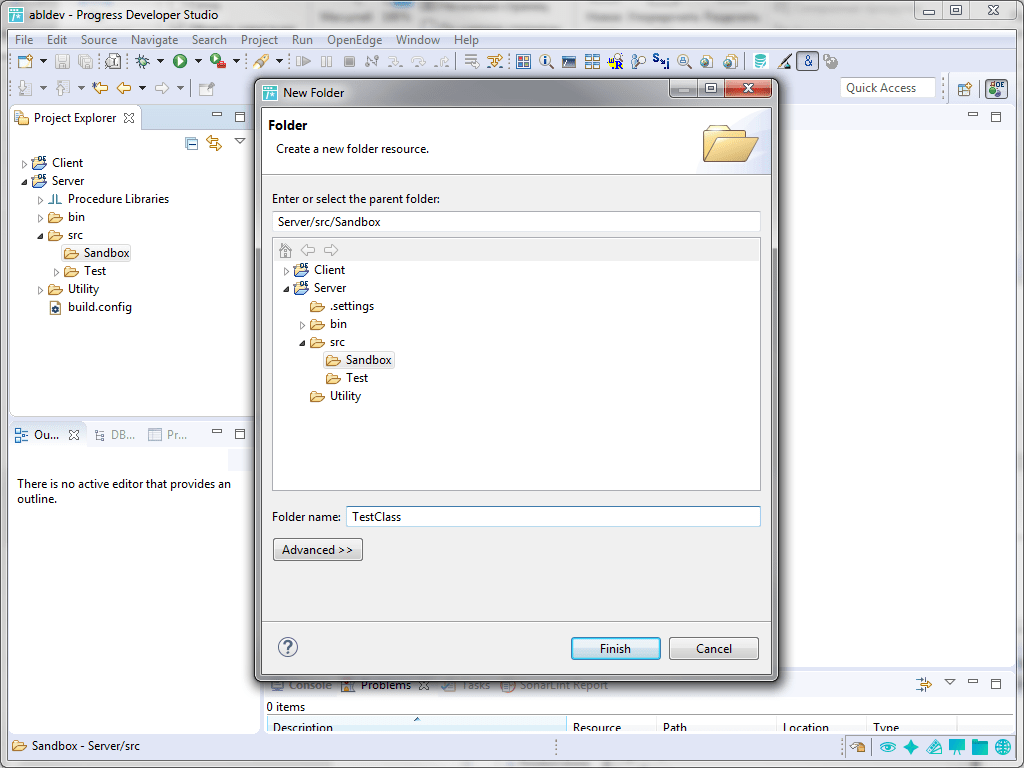Click the OpenEdge perspective icon

(997, 89)
